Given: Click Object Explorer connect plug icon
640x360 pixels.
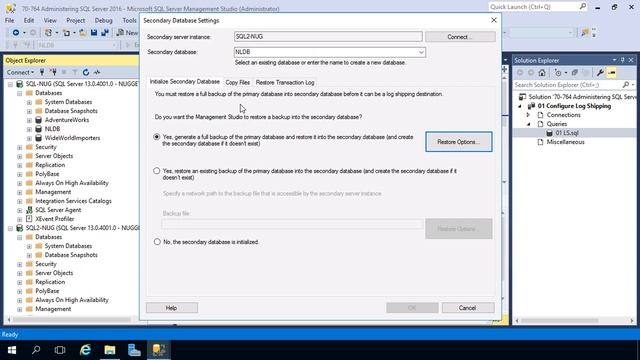Looking at the screenshot, I should coord(42,72).
